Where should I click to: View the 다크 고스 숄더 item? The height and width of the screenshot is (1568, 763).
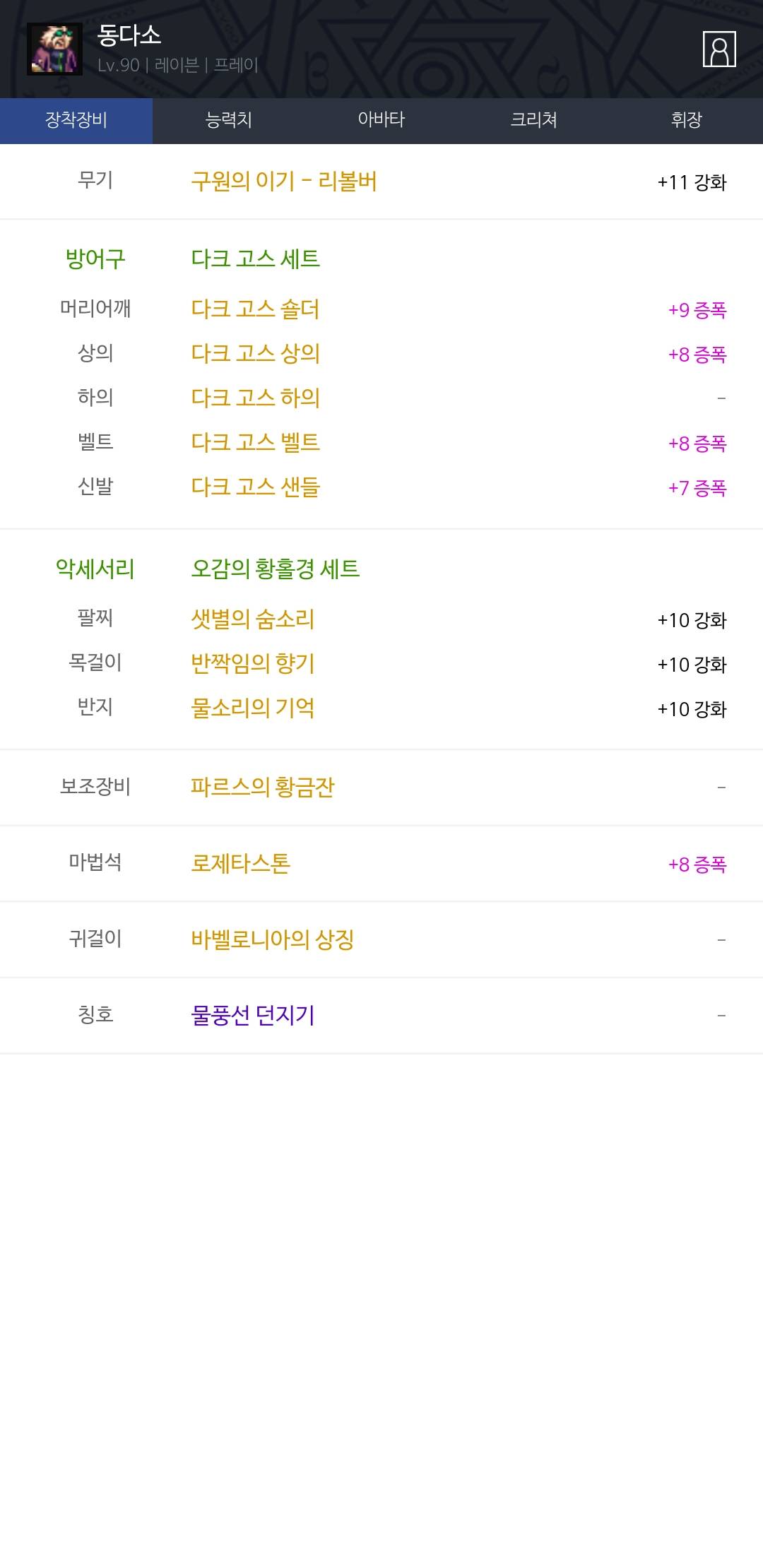255,309
